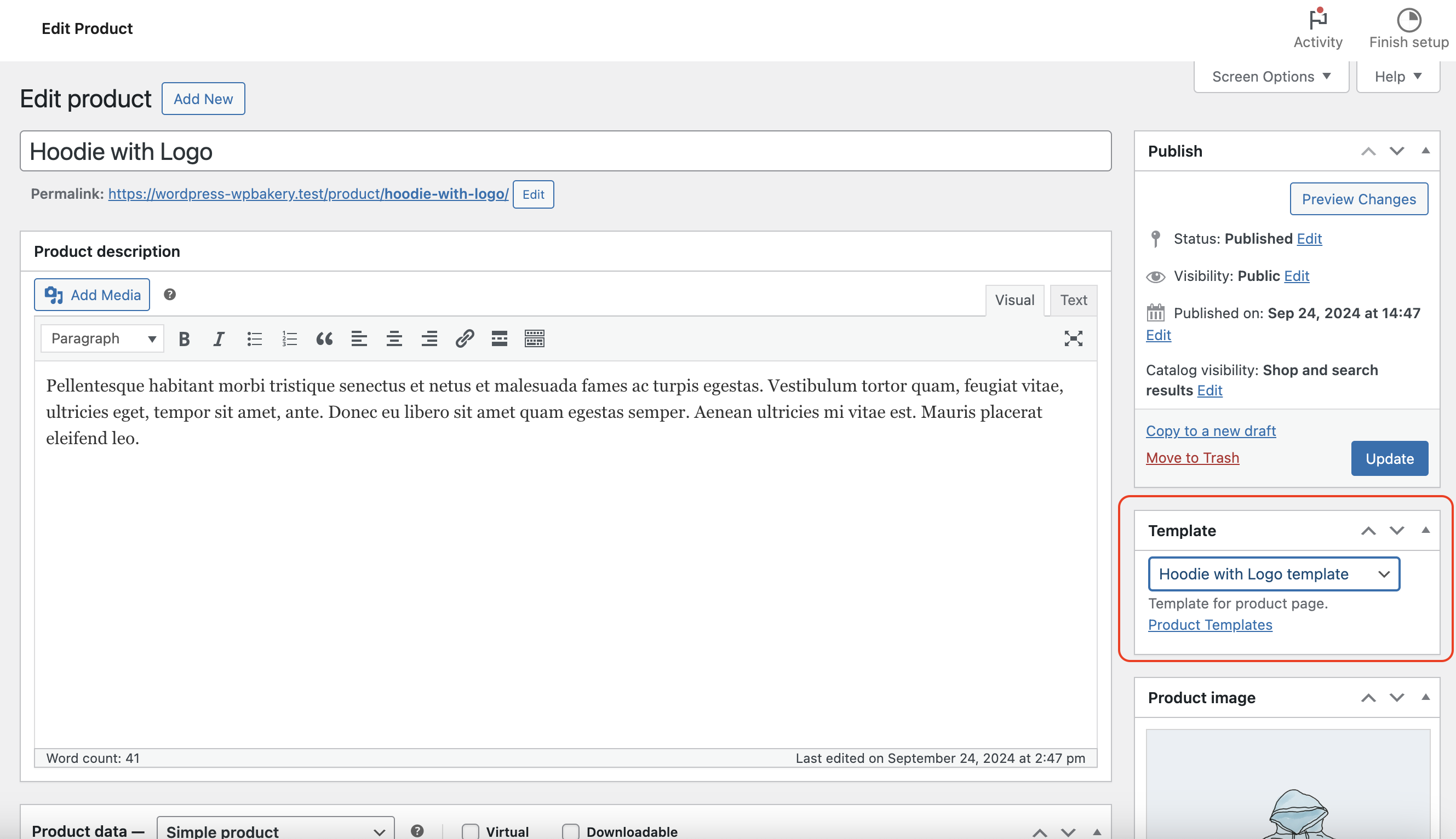Screen dimensions: 1456x839
Task: Apply blockquote formatting
Action: click(x=324, y=339)
